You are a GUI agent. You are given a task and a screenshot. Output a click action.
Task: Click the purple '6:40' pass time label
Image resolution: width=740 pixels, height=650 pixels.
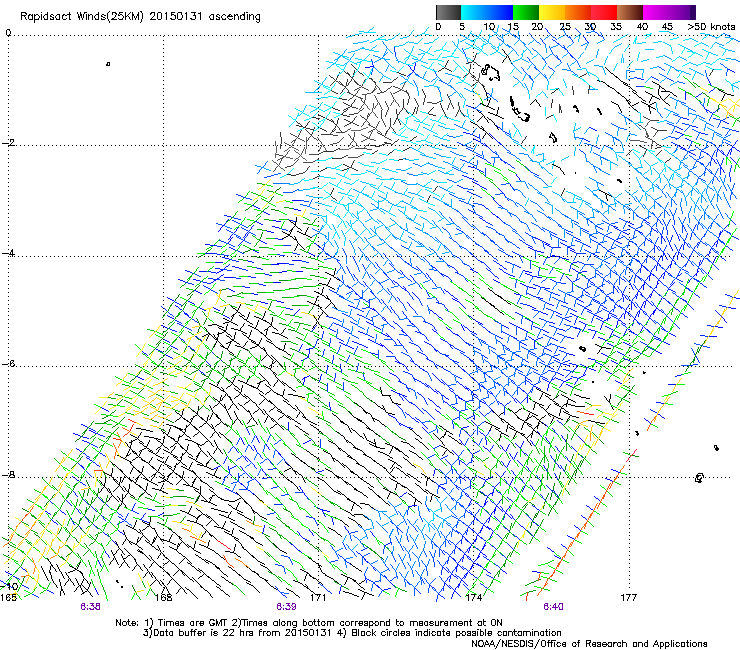click(553, 607)
